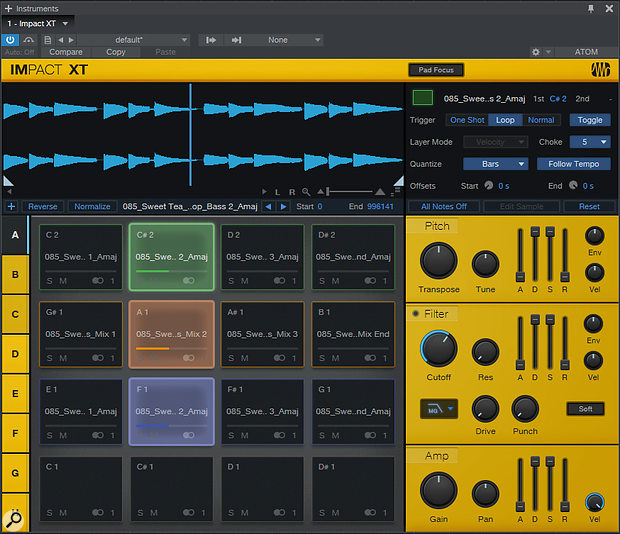Viewport: 620px width, 534px height.
Task: Switch to pad bank D
Action: [15, 354]
